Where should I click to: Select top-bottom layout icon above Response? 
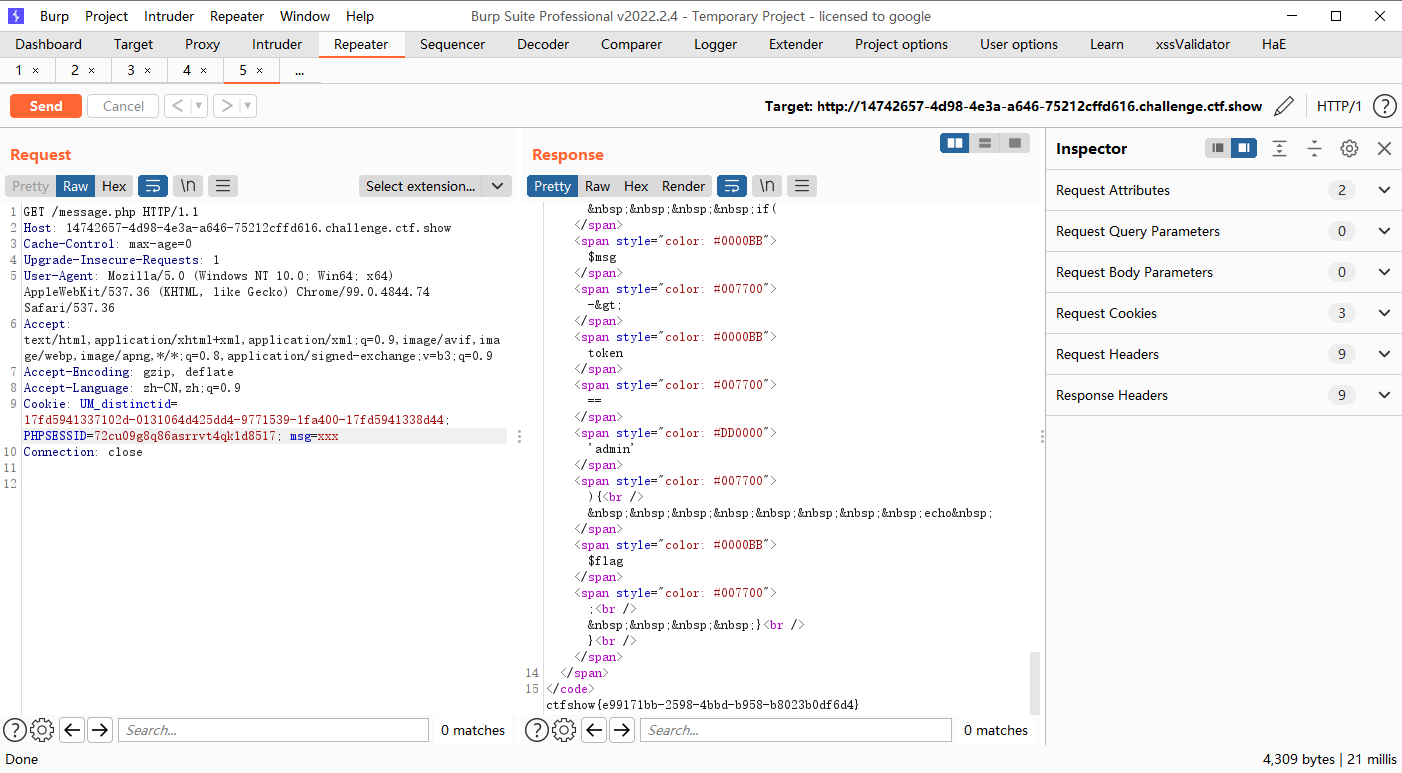point(985,144)
